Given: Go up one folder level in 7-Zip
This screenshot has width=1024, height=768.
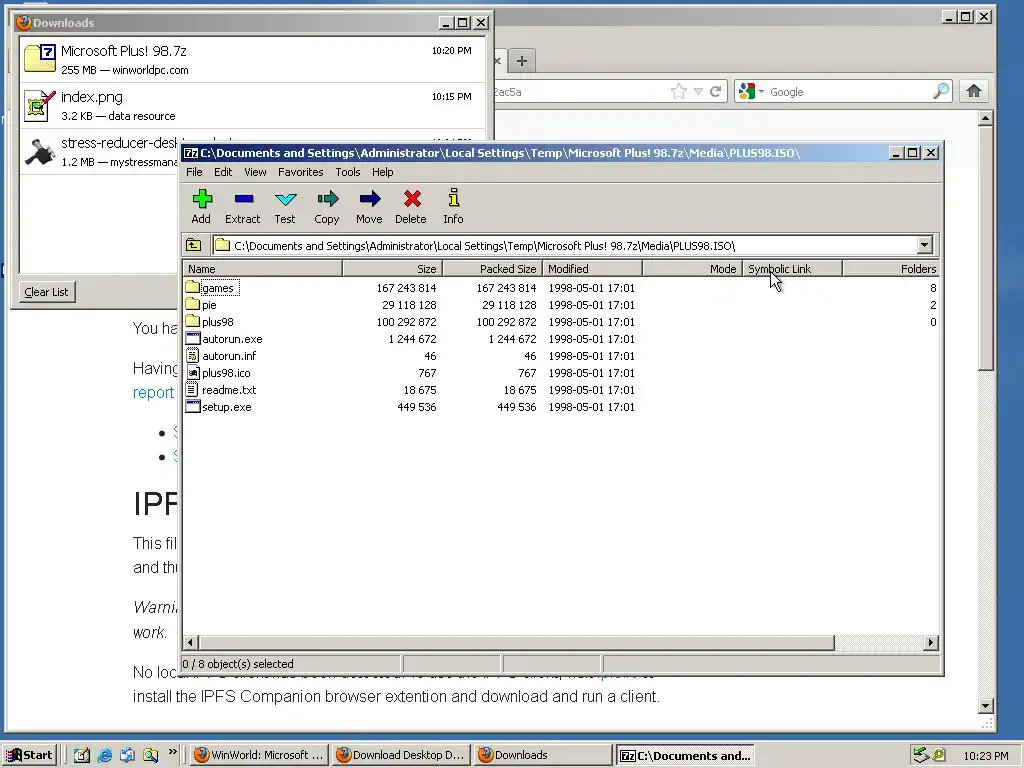Looking at the screenshot, I should tap(193, 245).
